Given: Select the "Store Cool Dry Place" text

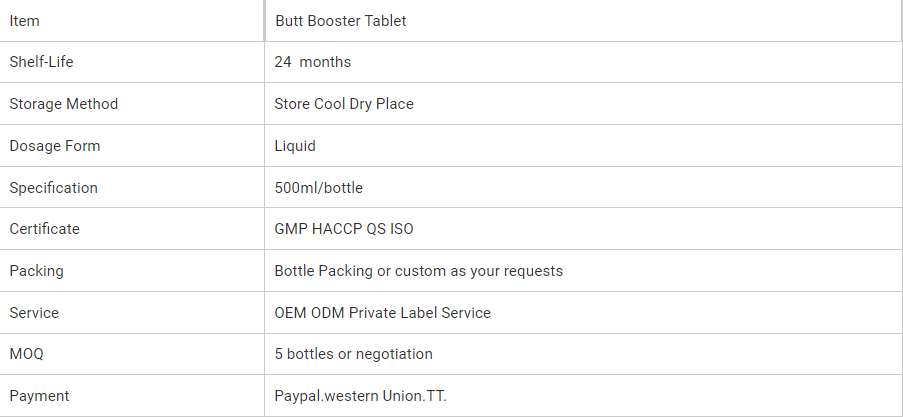Looking at the screenshot, I should (344, 104).
